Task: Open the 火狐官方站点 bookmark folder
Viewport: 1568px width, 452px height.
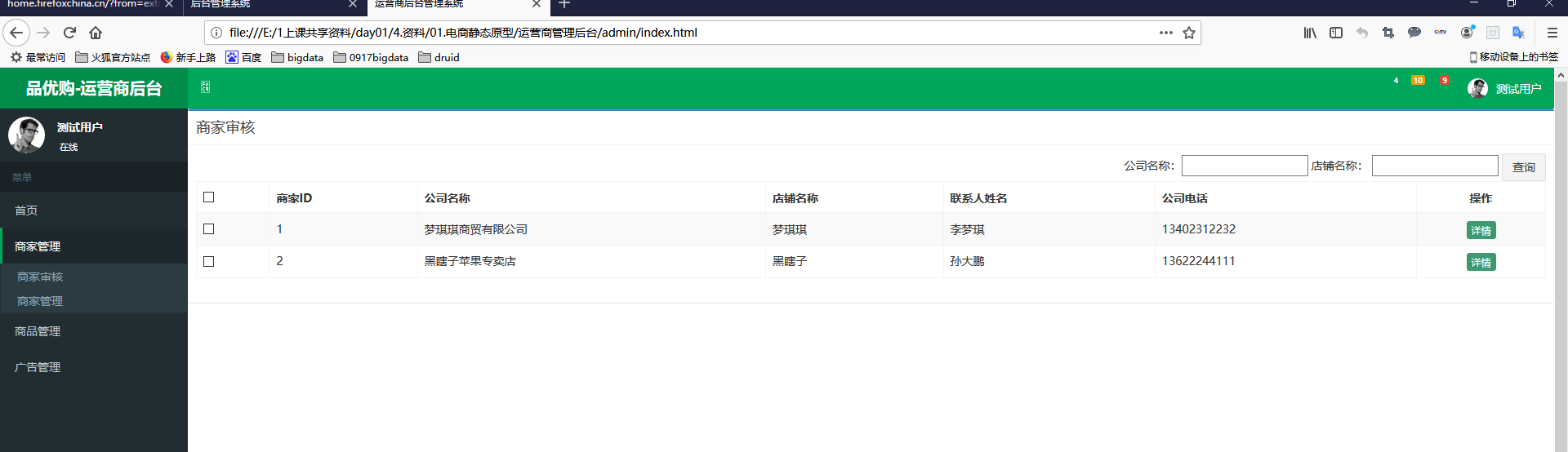Action: coord(113,57)
